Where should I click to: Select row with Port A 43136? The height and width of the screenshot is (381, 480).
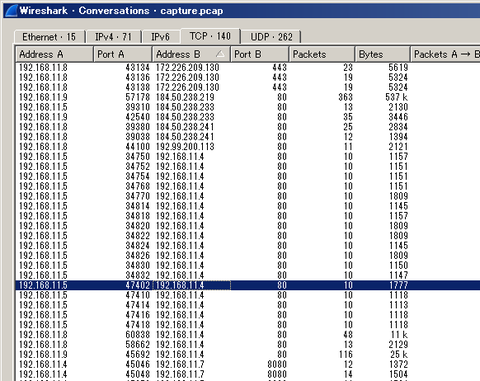pyautogui.click(x=248, y=78)
